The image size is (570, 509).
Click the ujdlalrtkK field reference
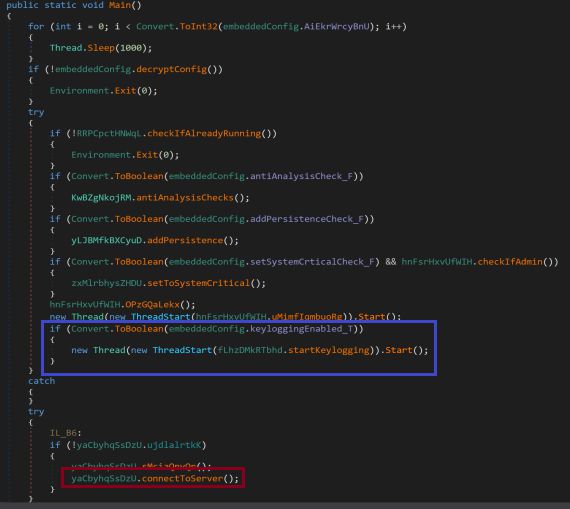[174, 445]
